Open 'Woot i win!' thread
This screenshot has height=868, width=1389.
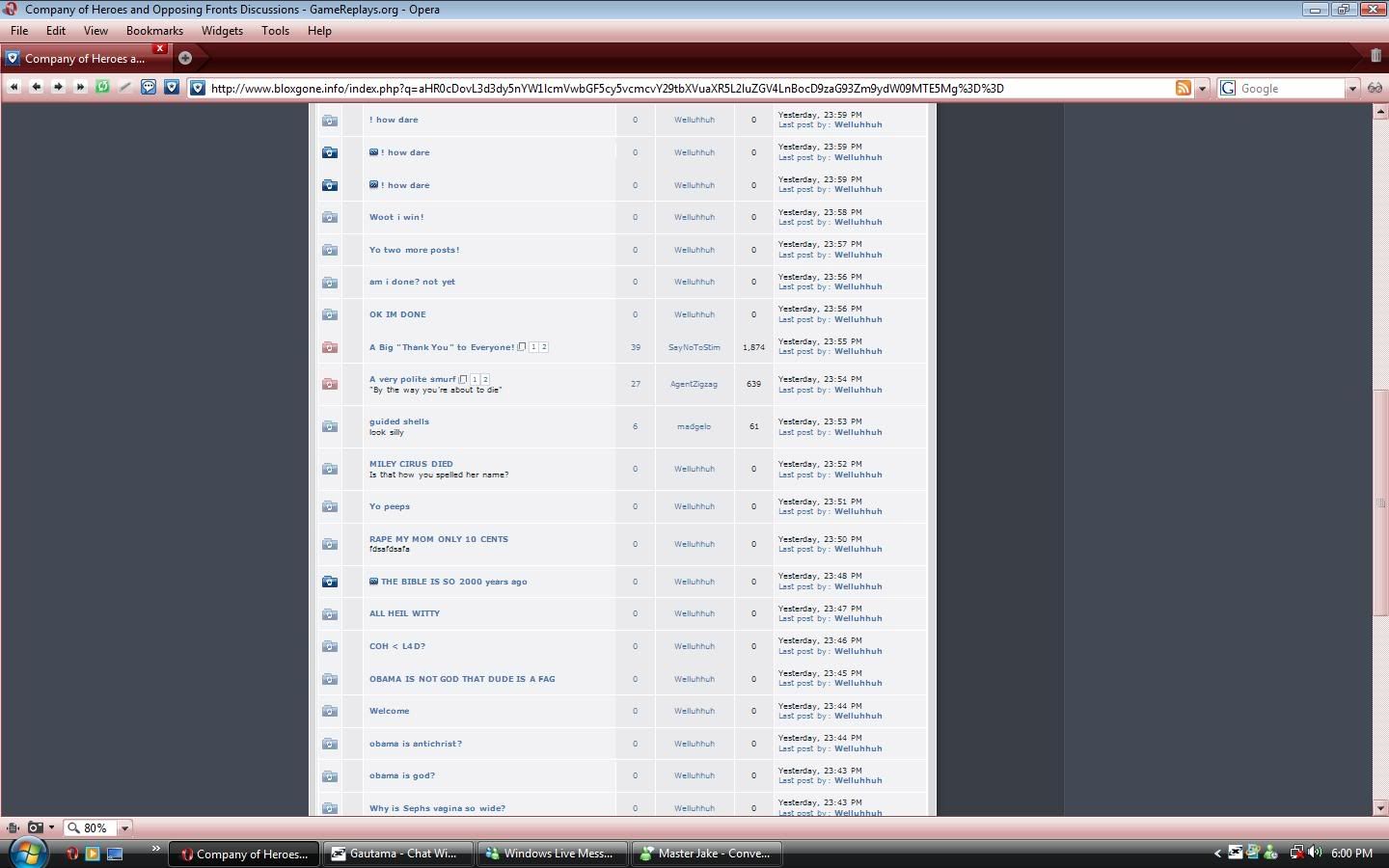[x=396, y=217]
